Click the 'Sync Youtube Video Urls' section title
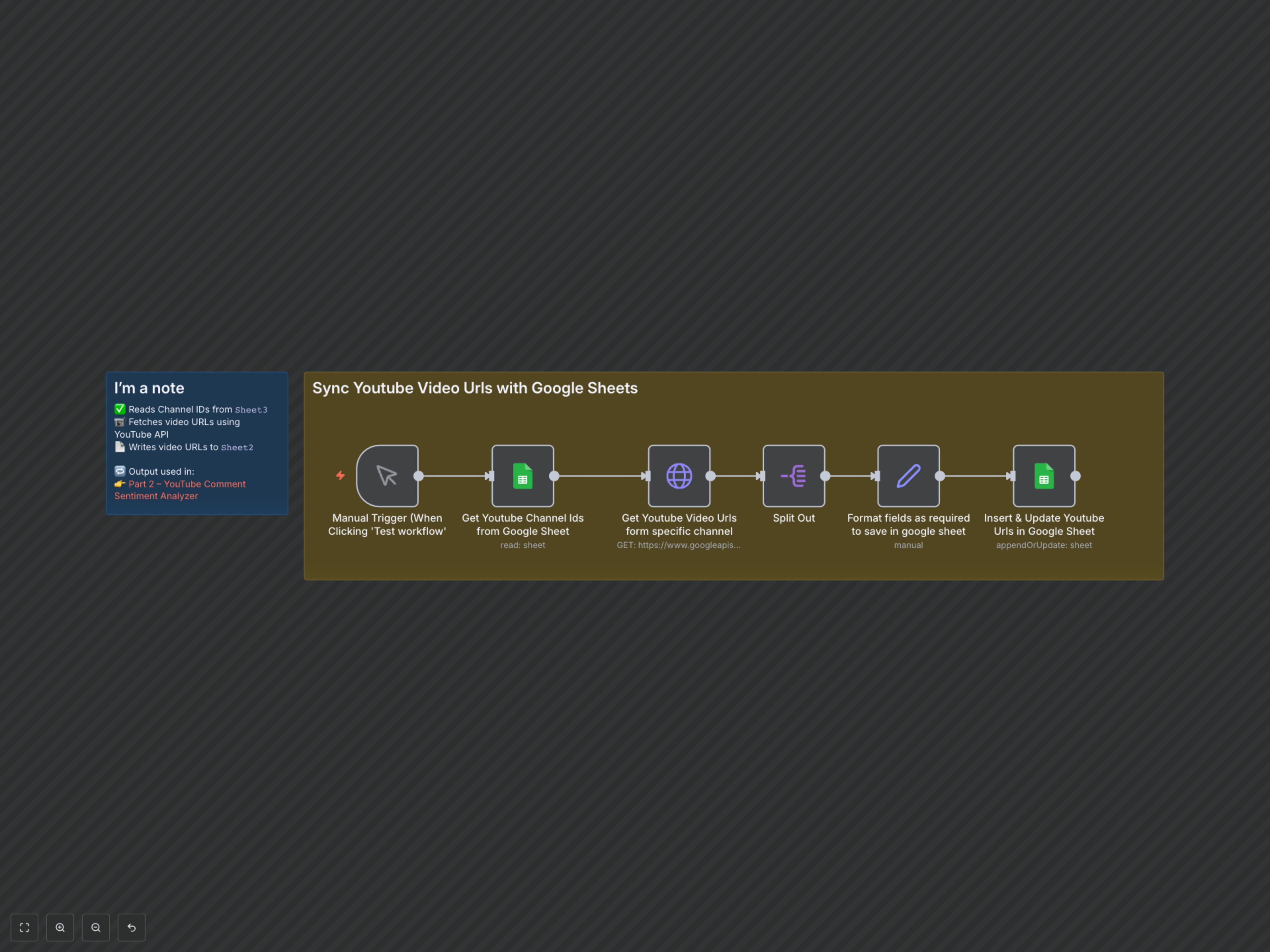The width and height of the screenshot is (1270, 952). [475, 388]
